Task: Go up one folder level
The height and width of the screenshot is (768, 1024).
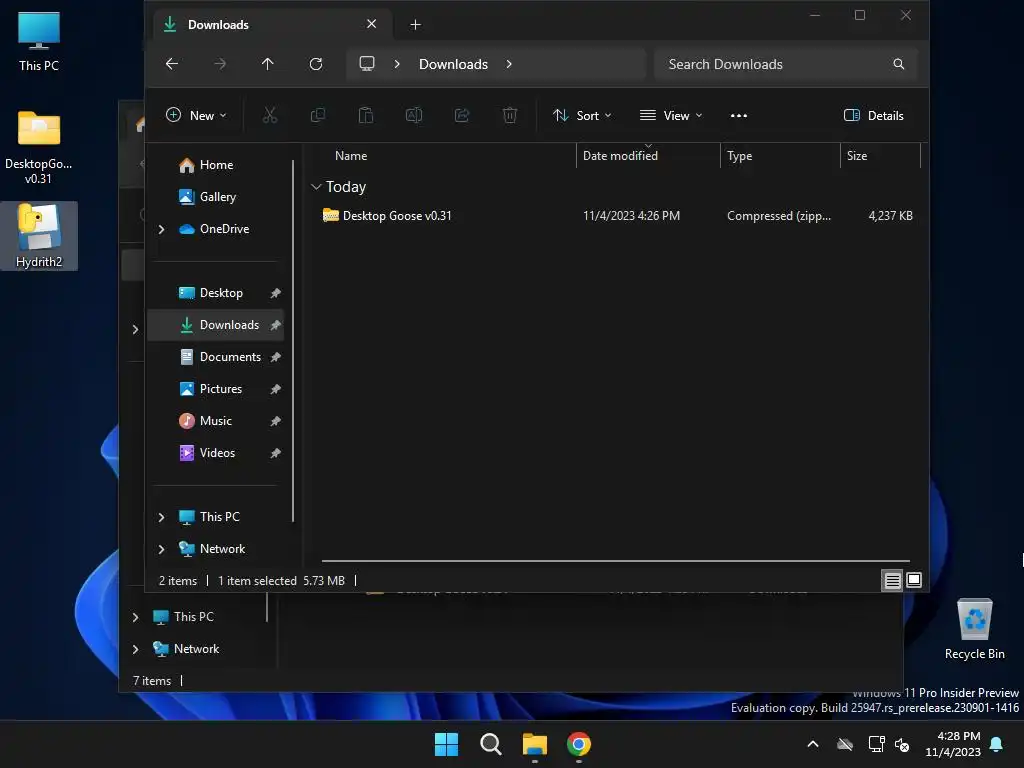Action: click(268, 64)
